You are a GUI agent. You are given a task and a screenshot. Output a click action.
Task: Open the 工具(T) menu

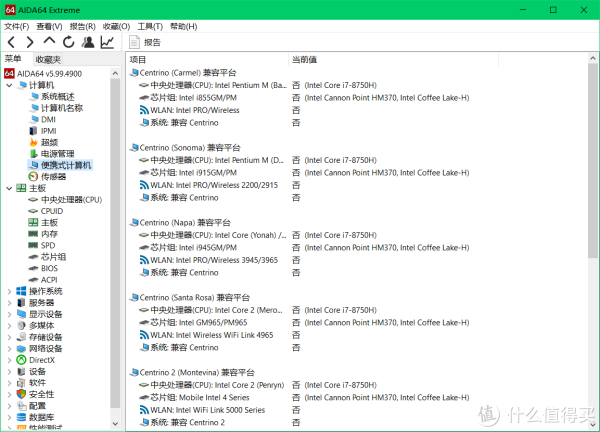(x=150, y=26)
